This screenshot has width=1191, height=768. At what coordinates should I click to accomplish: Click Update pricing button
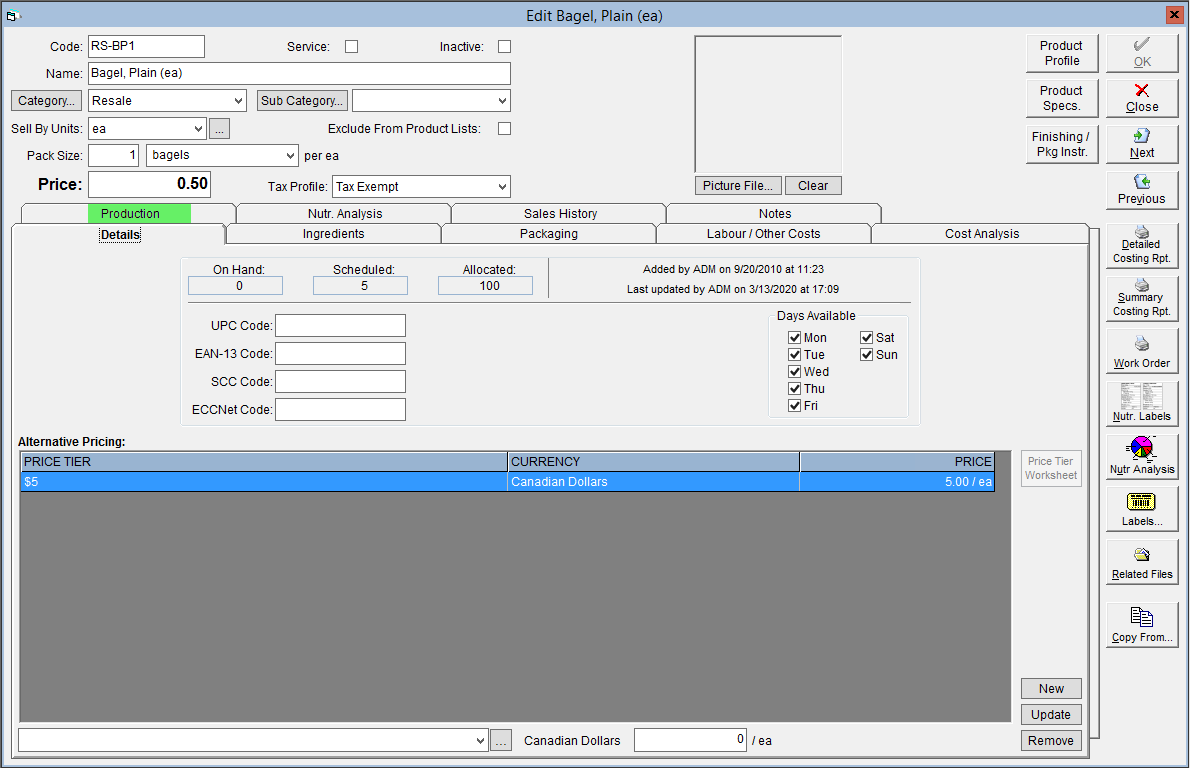1051,715
